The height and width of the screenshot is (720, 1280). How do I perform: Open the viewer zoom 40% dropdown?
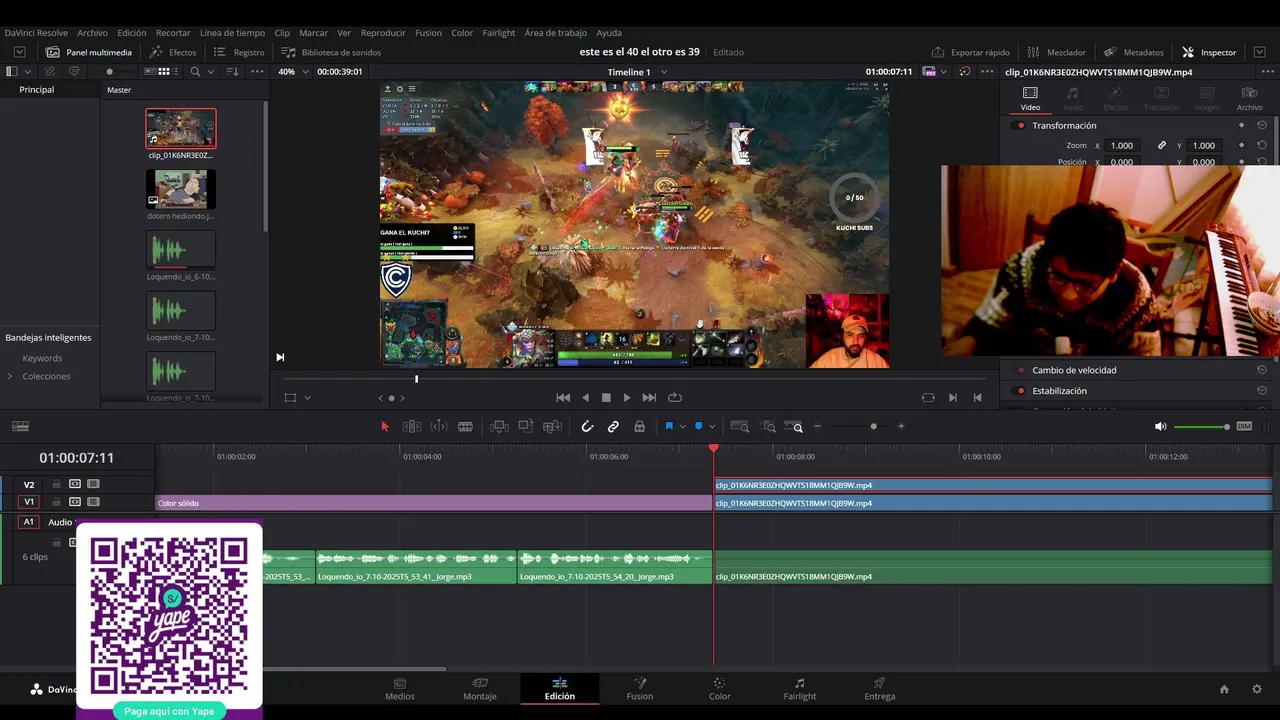pos(293,72)
